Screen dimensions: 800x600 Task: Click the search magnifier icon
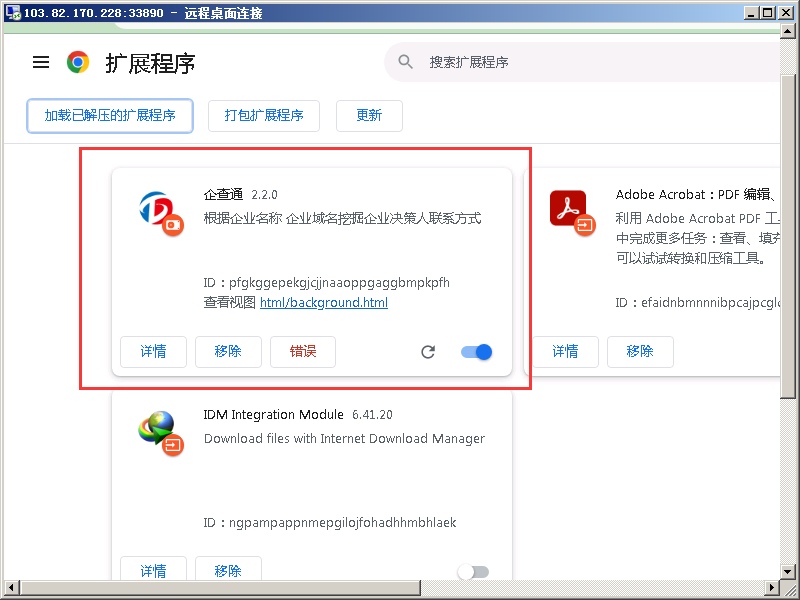coord(406,62)
